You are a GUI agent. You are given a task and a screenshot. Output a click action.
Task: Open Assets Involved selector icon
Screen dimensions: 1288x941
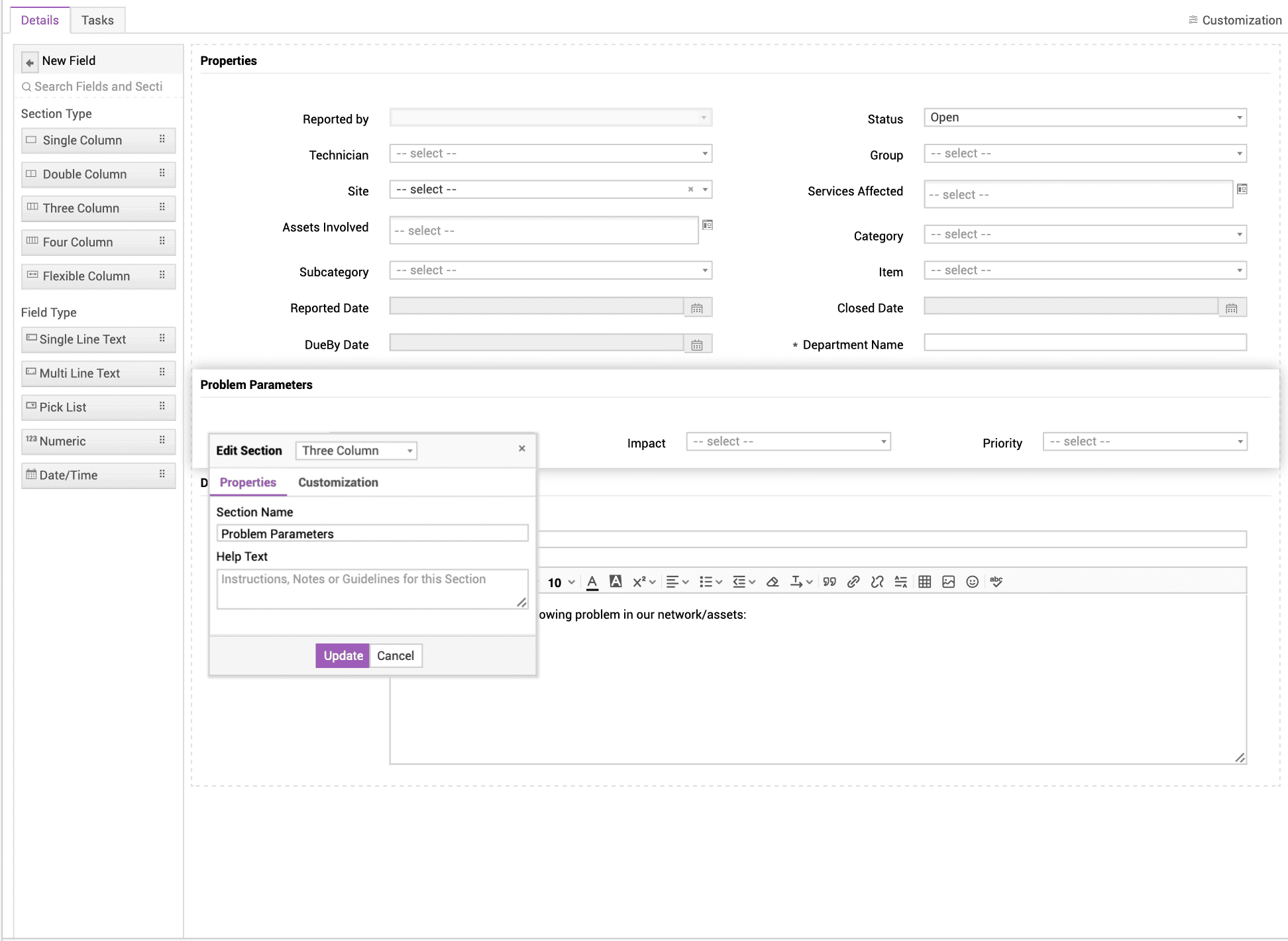708,225
